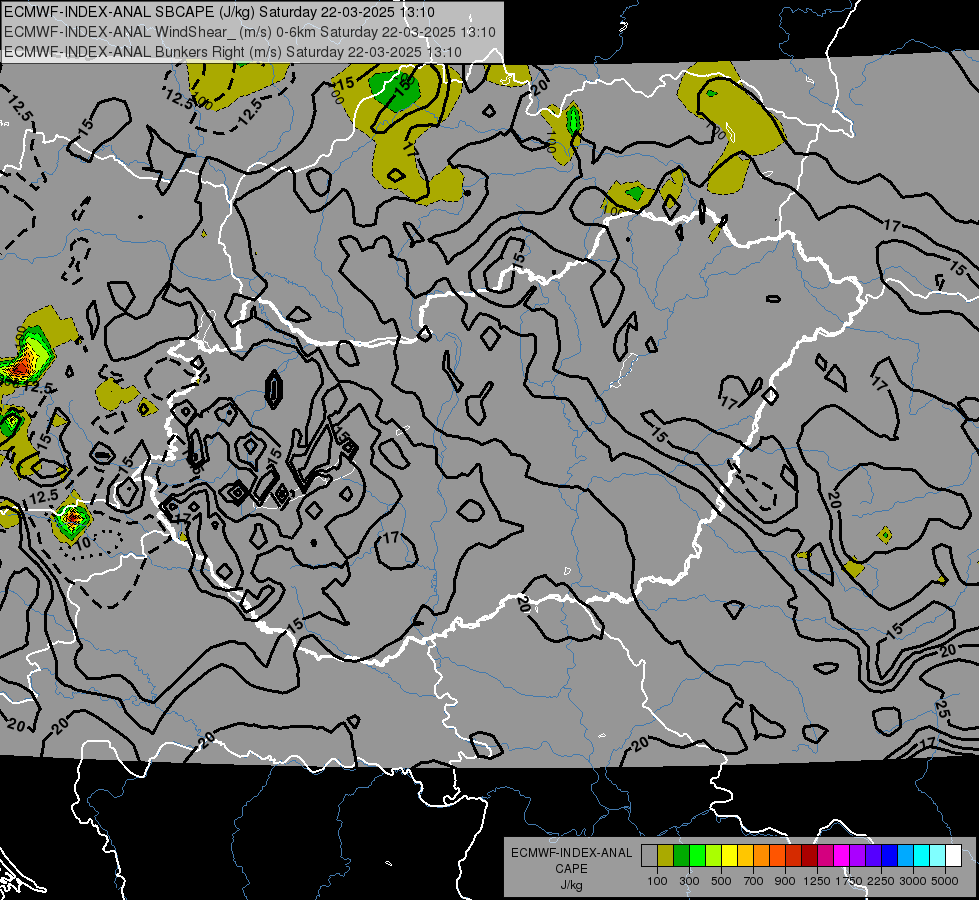
Task: Click the bright cyan legend swatch
Action: [x=922, y=856]
